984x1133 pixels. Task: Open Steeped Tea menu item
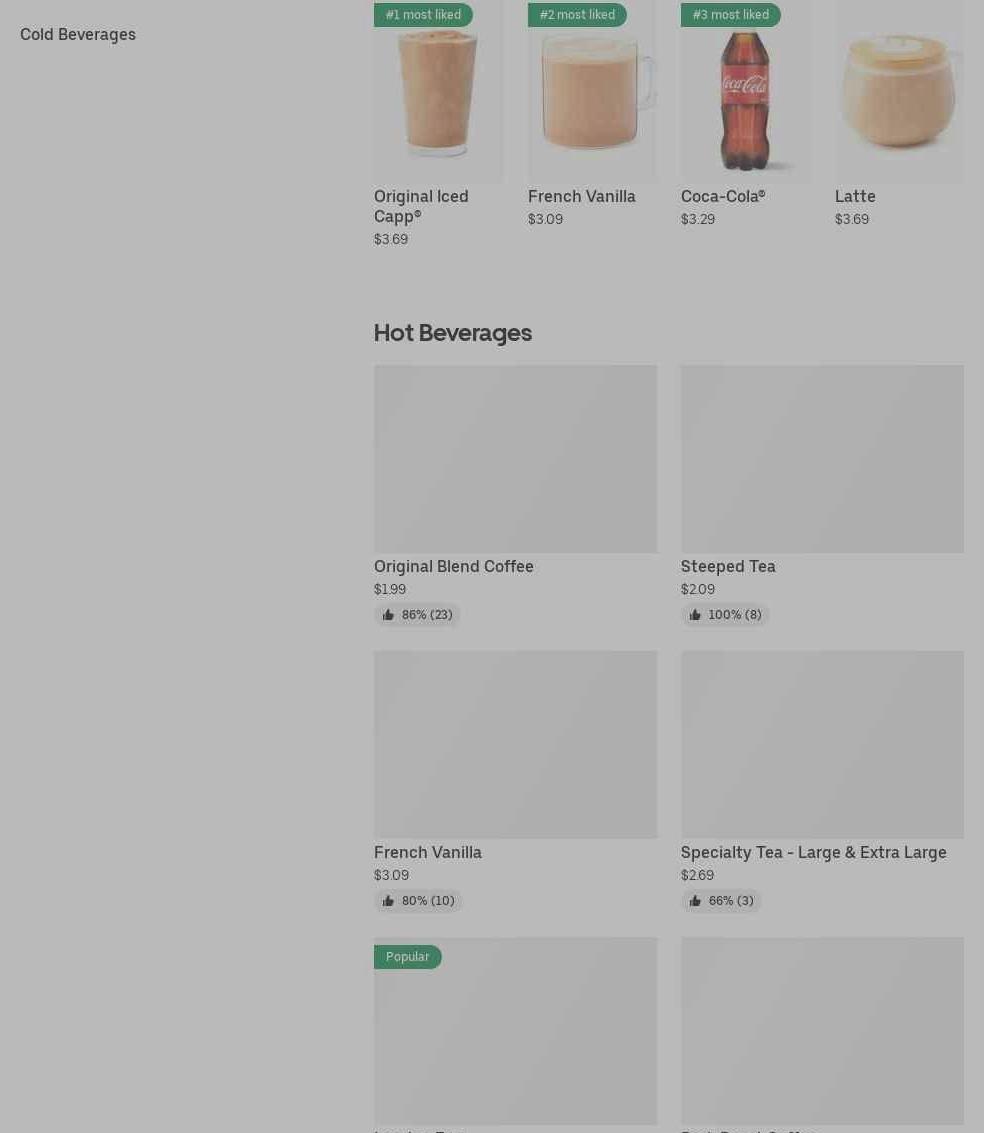728,566
